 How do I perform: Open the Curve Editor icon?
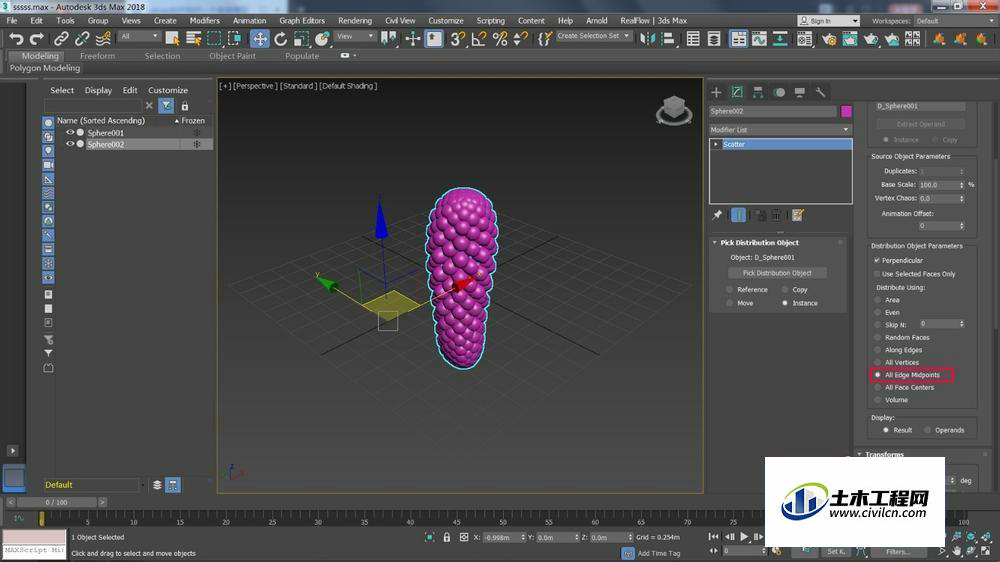[759, 39]
